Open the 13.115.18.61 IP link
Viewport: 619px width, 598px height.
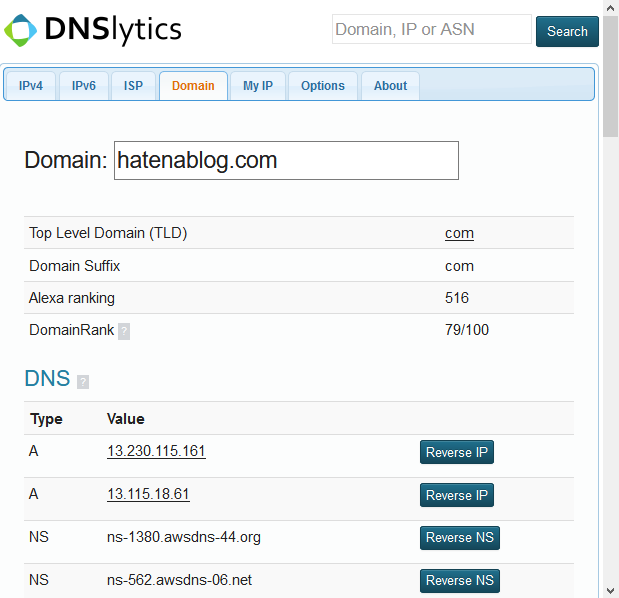[148, 494]
